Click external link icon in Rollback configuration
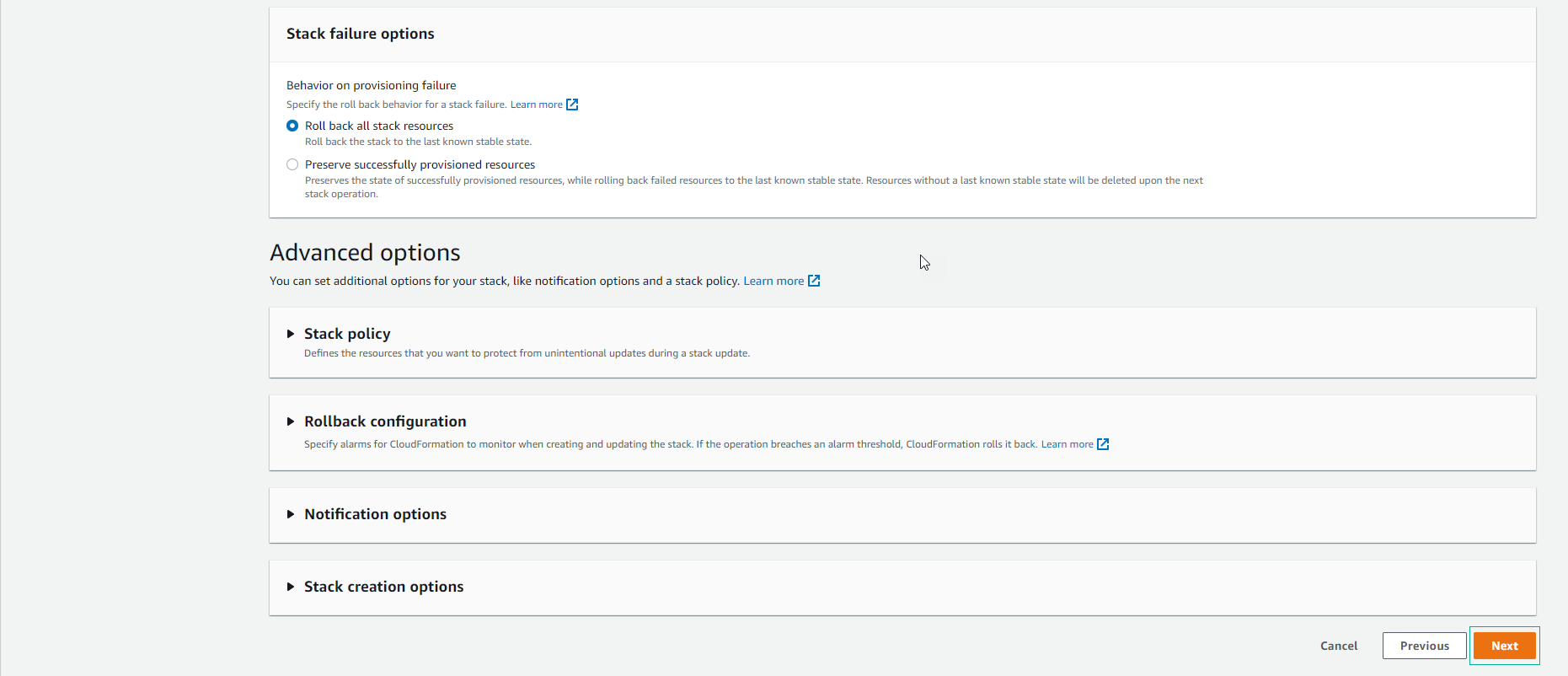Image resolution: width=1568 pixels, height=676 pixels. pyautogui.click(x=1103, y=444)
